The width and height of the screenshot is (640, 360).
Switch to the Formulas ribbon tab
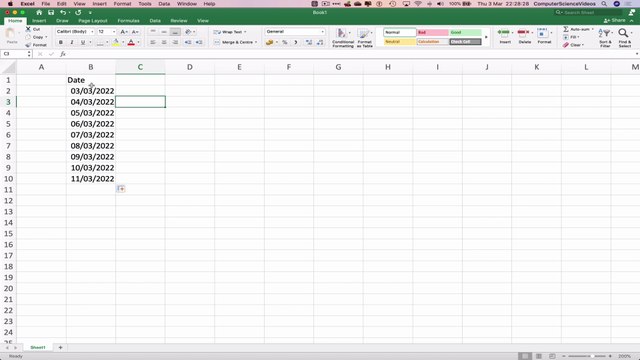coord(128,21)
